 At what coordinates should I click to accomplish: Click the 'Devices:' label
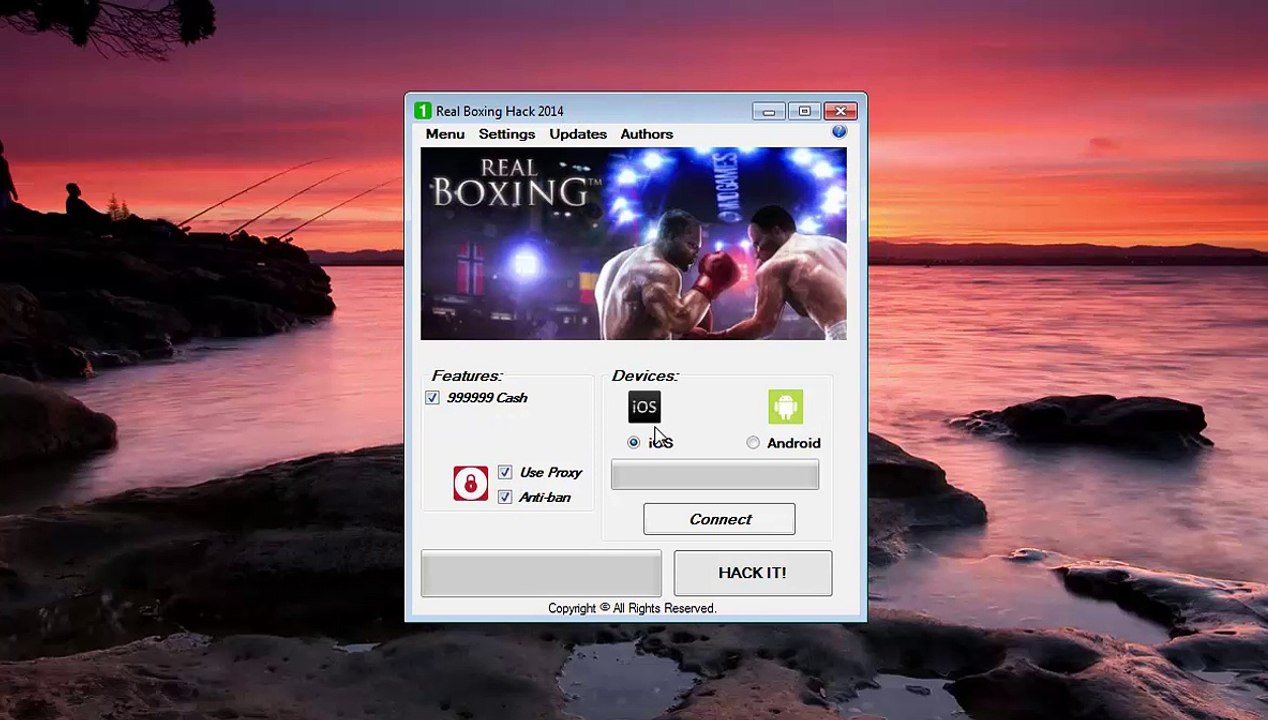645,376
